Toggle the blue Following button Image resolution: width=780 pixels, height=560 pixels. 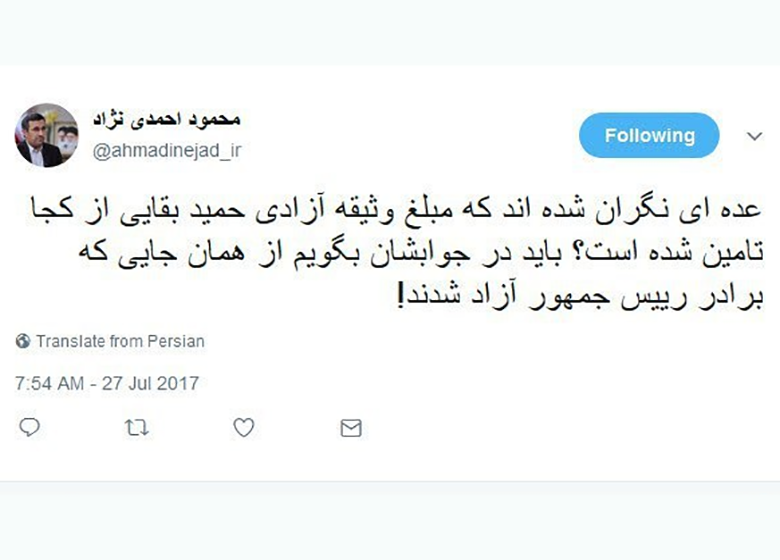[x=649, y=135]
